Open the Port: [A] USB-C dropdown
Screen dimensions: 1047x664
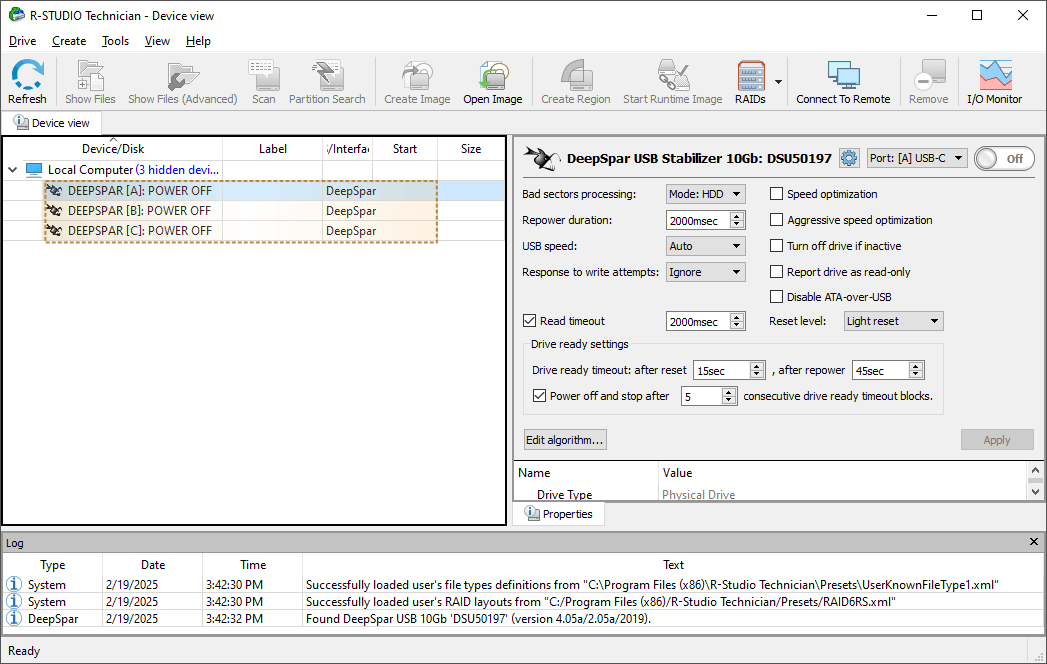(916, 158)
